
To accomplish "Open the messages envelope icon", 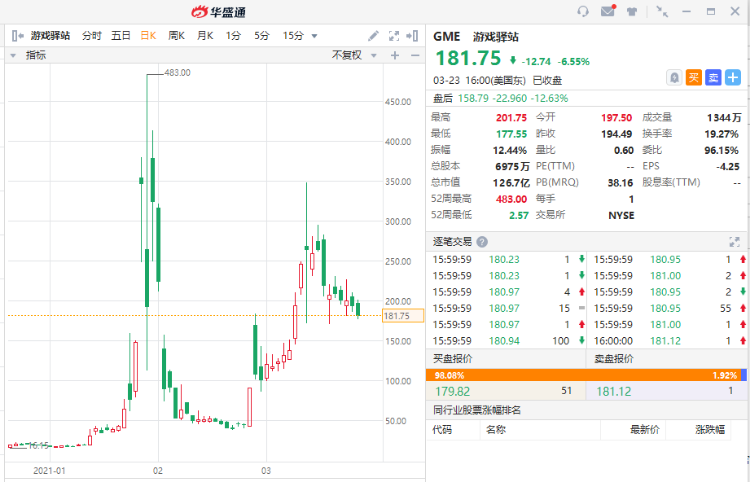I will point(608,11).
